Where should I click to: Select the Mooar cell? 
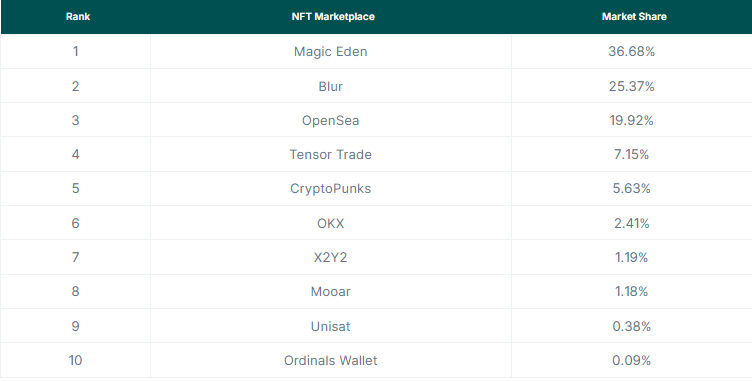click(330, 291)
